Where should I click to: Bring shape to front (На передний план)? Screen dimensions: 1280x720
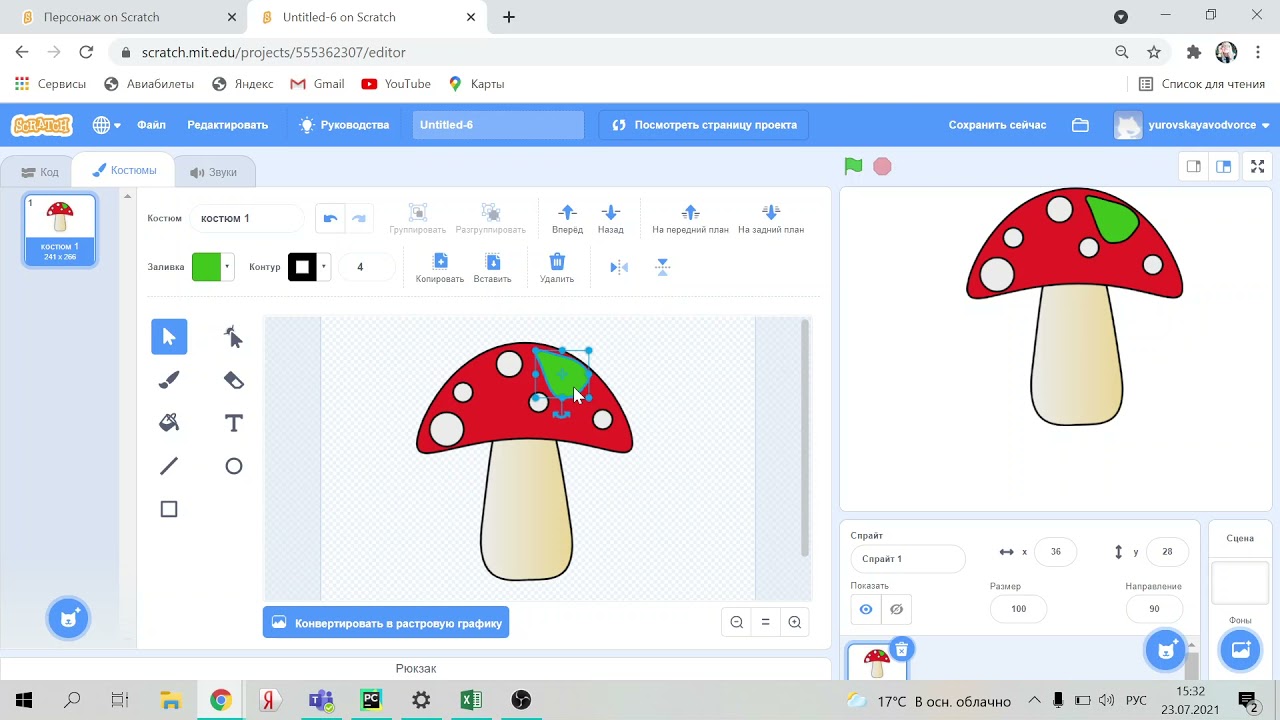pos(690,218)
